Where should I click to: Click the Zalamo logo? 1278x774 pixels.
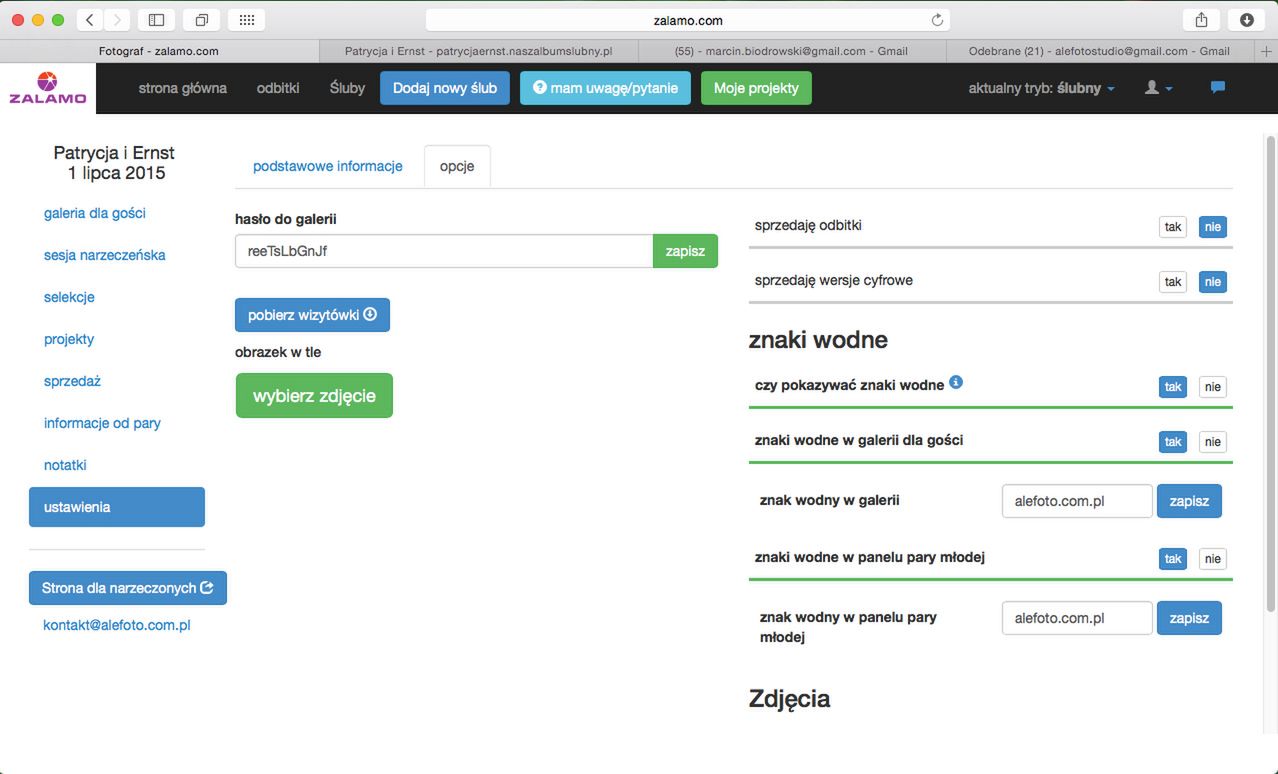click(x=48, y=88)
